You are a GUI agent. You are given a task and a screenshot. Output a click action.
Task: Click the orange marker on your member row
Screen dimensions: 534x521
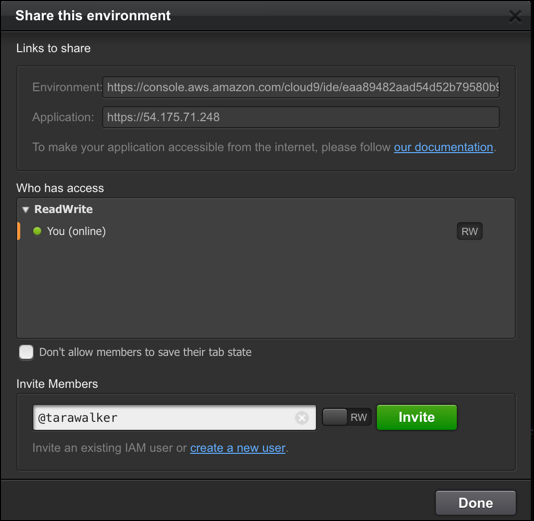(18, 231)
